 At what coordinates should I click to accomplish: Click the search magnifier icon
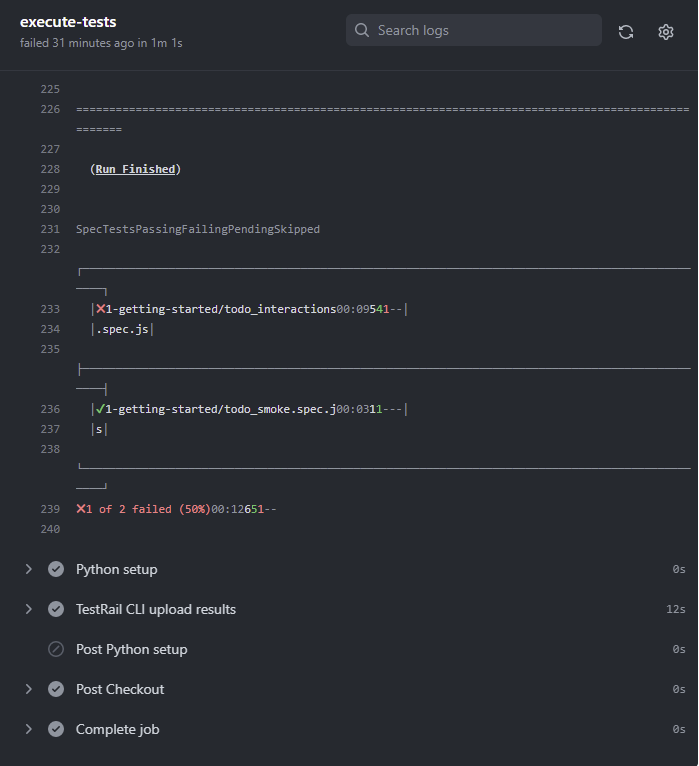(362, 30)
